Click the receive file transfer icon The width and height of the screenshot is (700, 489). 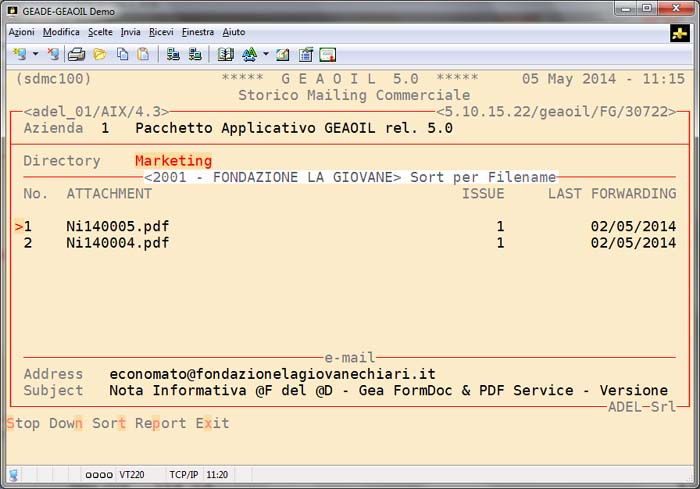(195, 54)
